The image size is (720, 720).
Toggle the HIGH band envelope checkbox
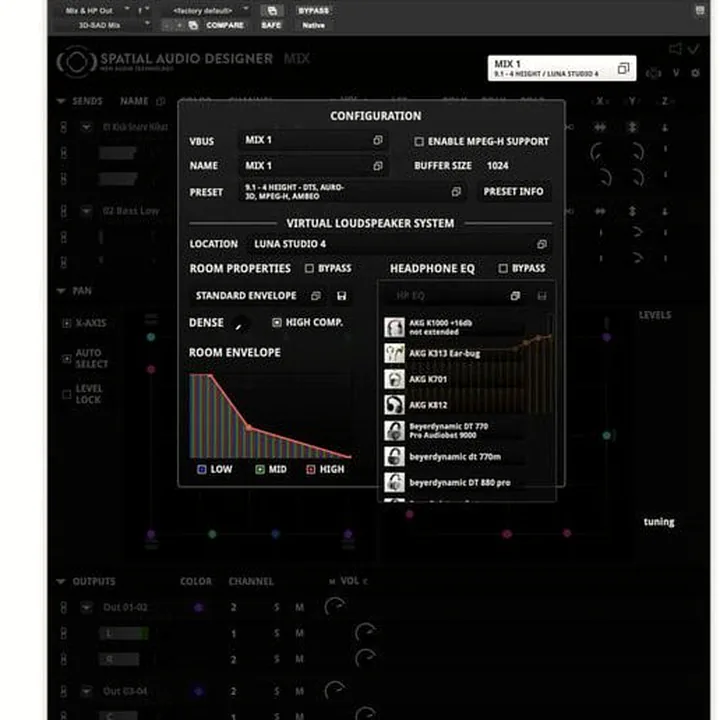(311, 469)
